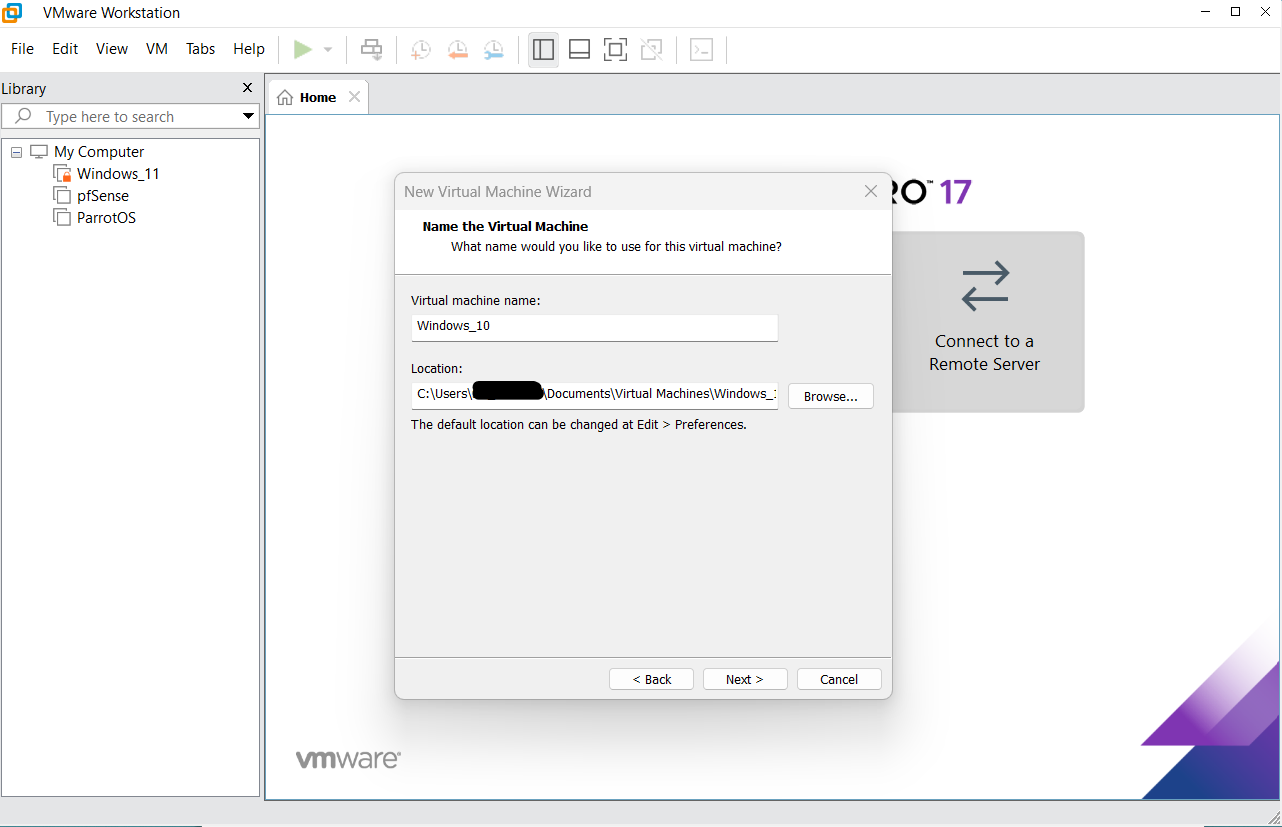
Task: Open the power options dropdown arrow
Action: (x=327, y=50)
